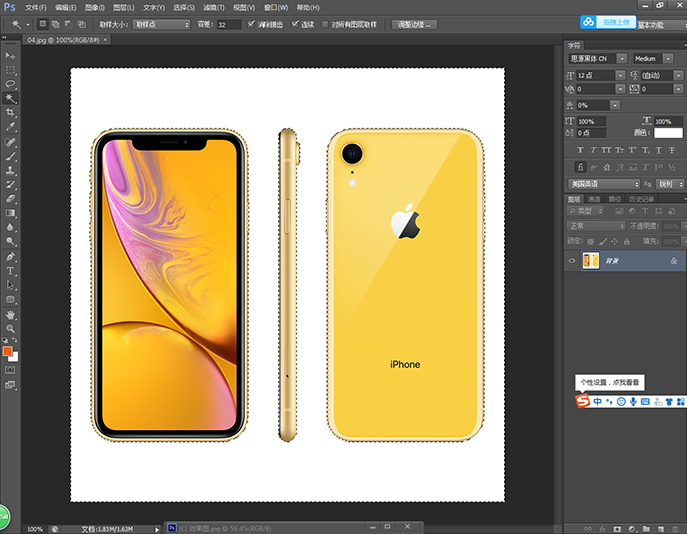This screenshot has height=534, width=687.
Task: Toggle the Contiguous checkbox
Action: 295,24
